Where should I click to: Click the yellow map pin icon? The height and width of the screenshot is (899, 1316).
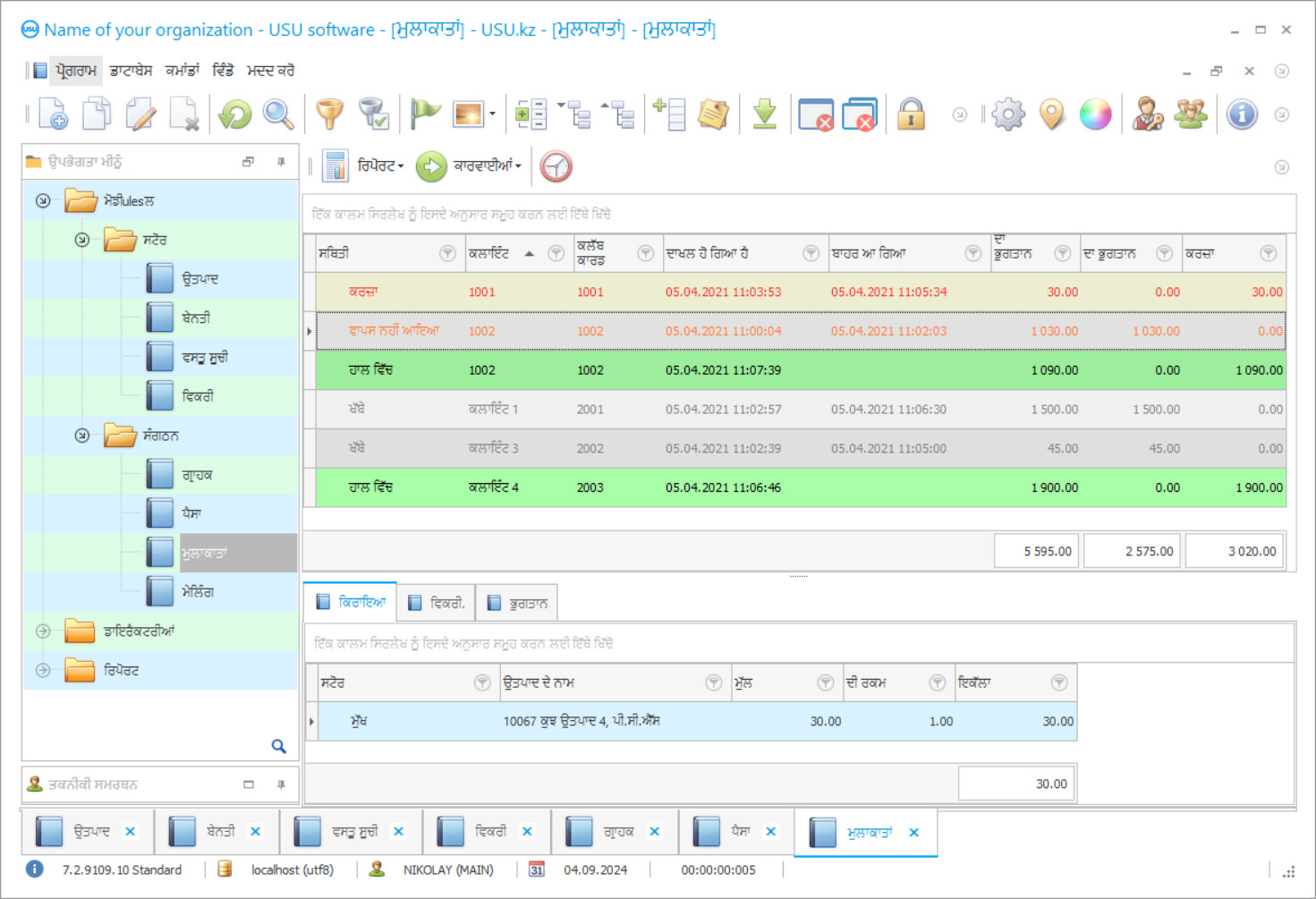(x=1052, y=114)
